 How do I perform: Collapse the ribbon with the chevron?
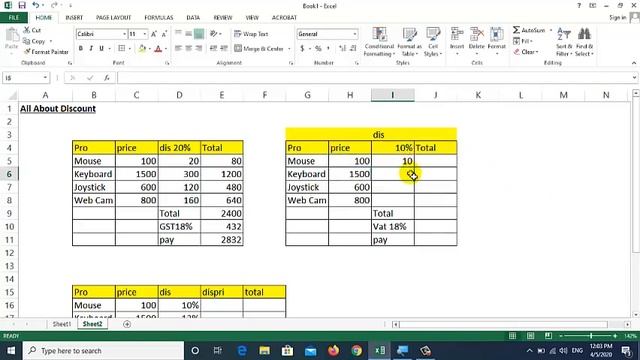(633, 63)
